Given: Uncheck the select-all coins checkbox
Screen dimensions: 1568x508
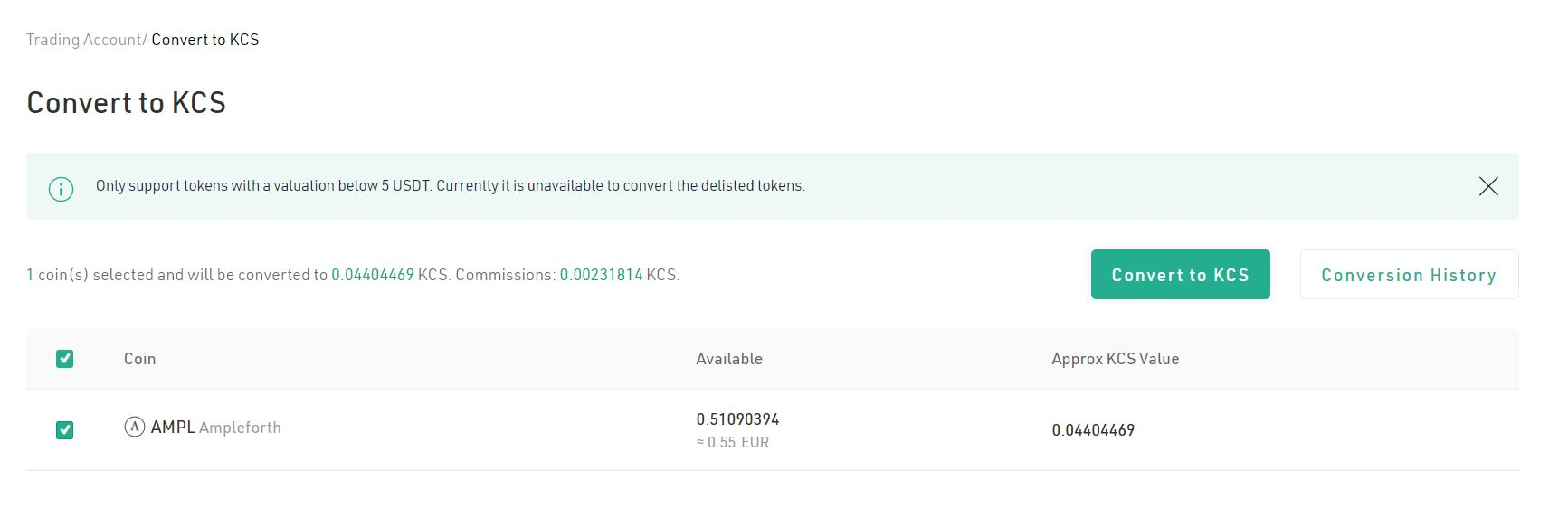Looking at the screenshot, I should (x=64, y=359).
